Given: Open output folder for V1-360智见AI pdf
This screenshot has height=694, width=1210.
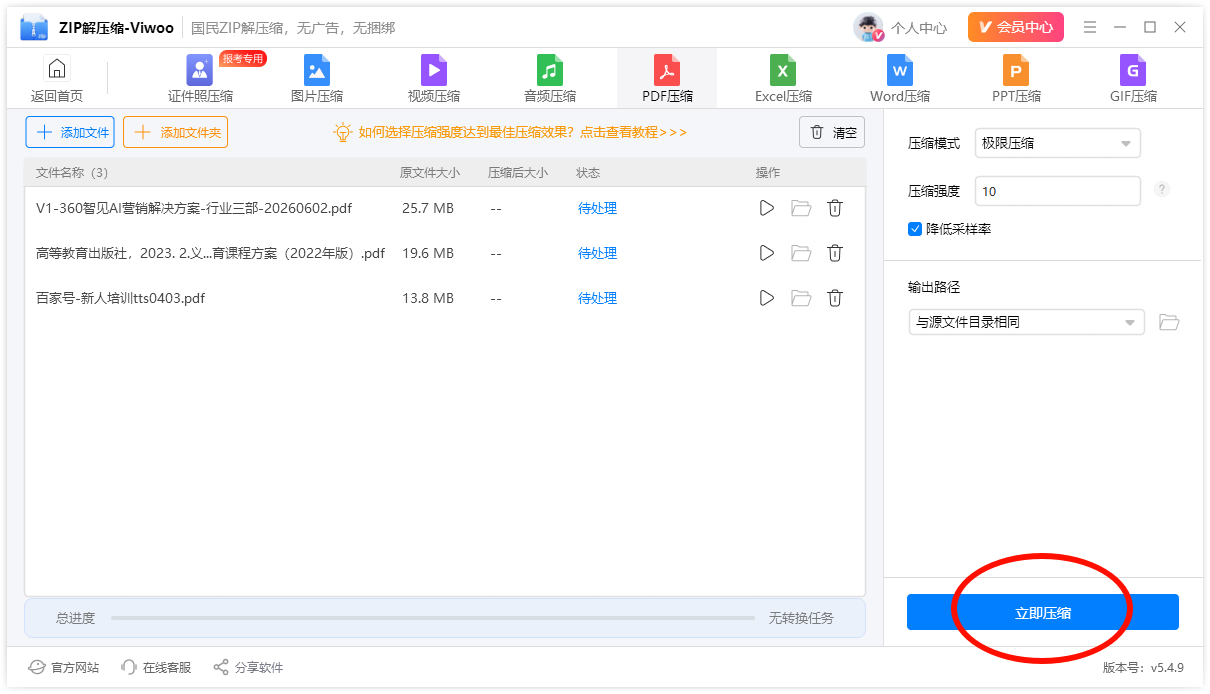Looking at the screenshot, I should (x=801, y=208).
